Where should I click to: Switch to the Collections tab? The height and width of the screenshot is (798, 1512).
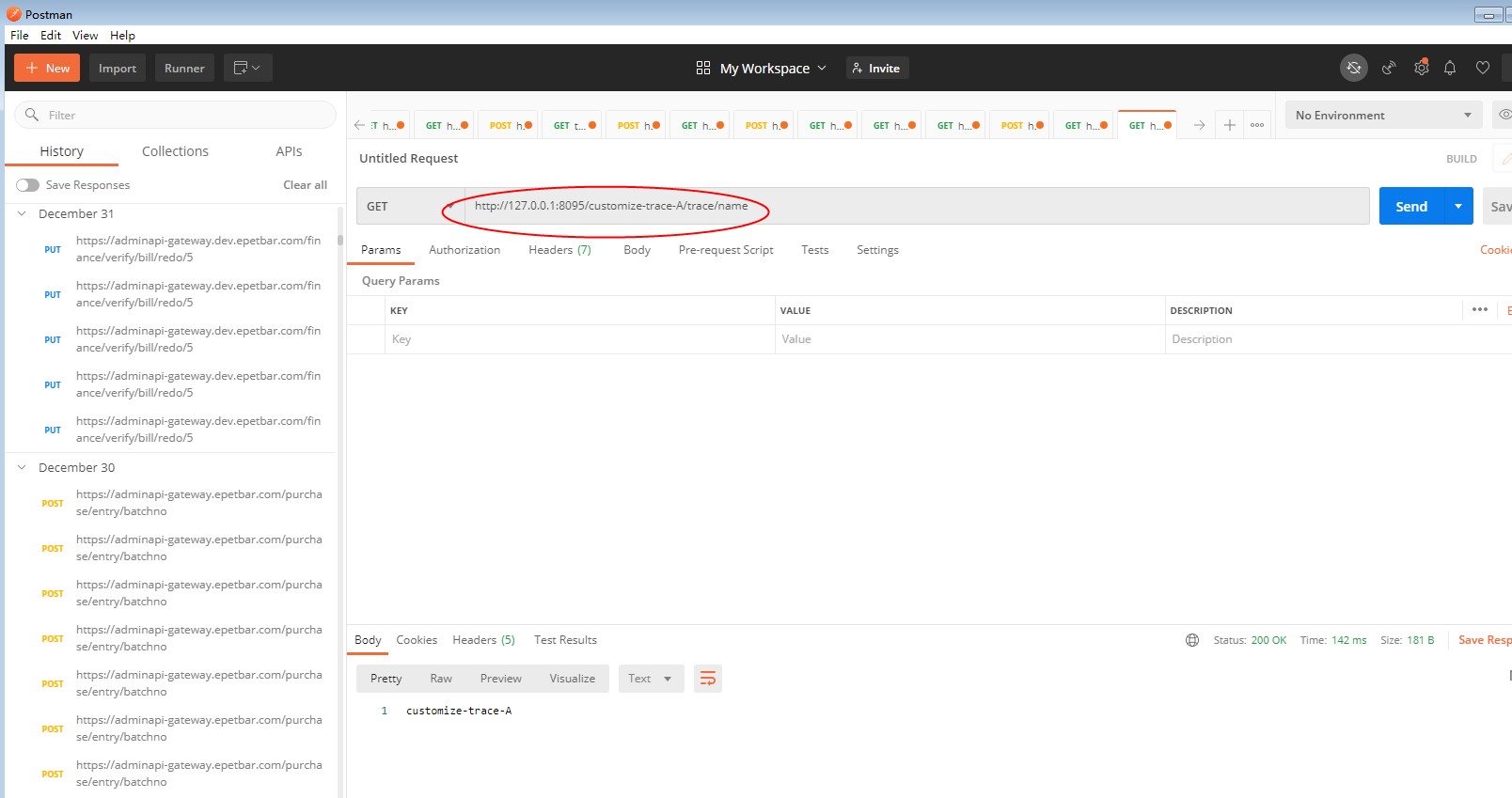(x=175, y=151)
